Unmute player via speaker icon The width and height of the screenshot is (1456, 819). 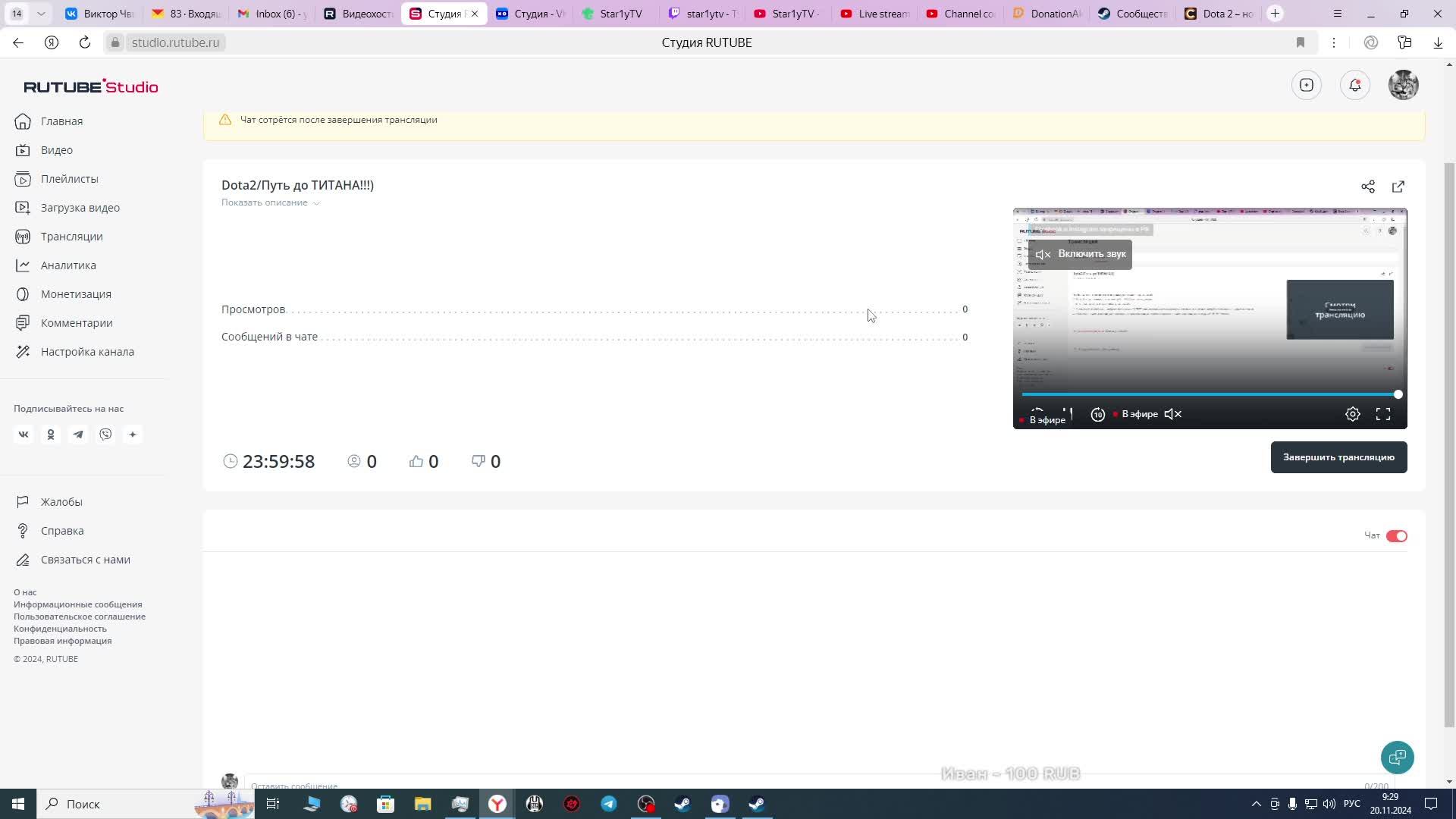coord(1173,414)
